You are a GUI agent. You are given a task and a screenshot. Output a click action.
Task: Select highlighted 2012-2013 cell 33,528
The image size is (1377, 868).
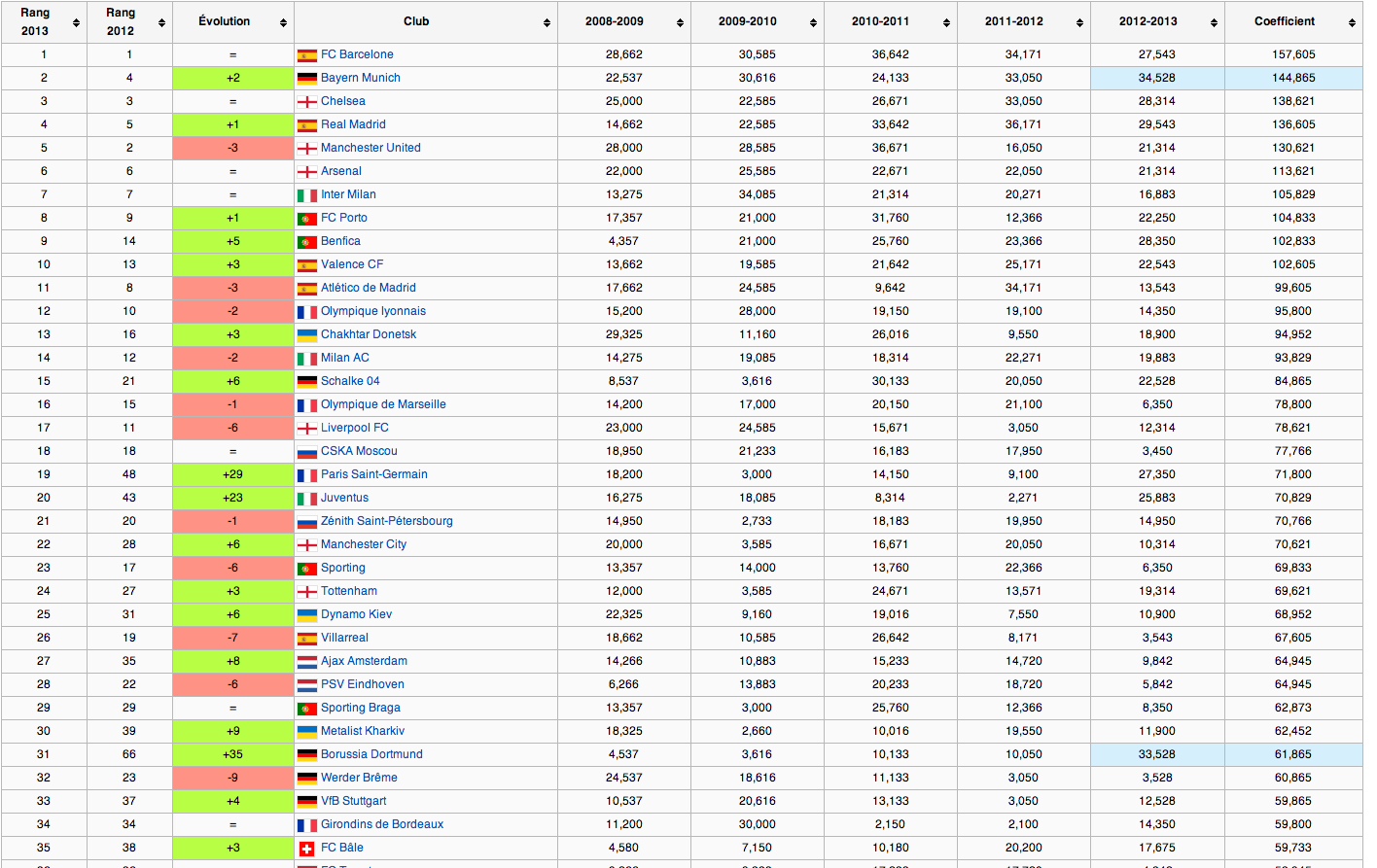click(1157, 754)
